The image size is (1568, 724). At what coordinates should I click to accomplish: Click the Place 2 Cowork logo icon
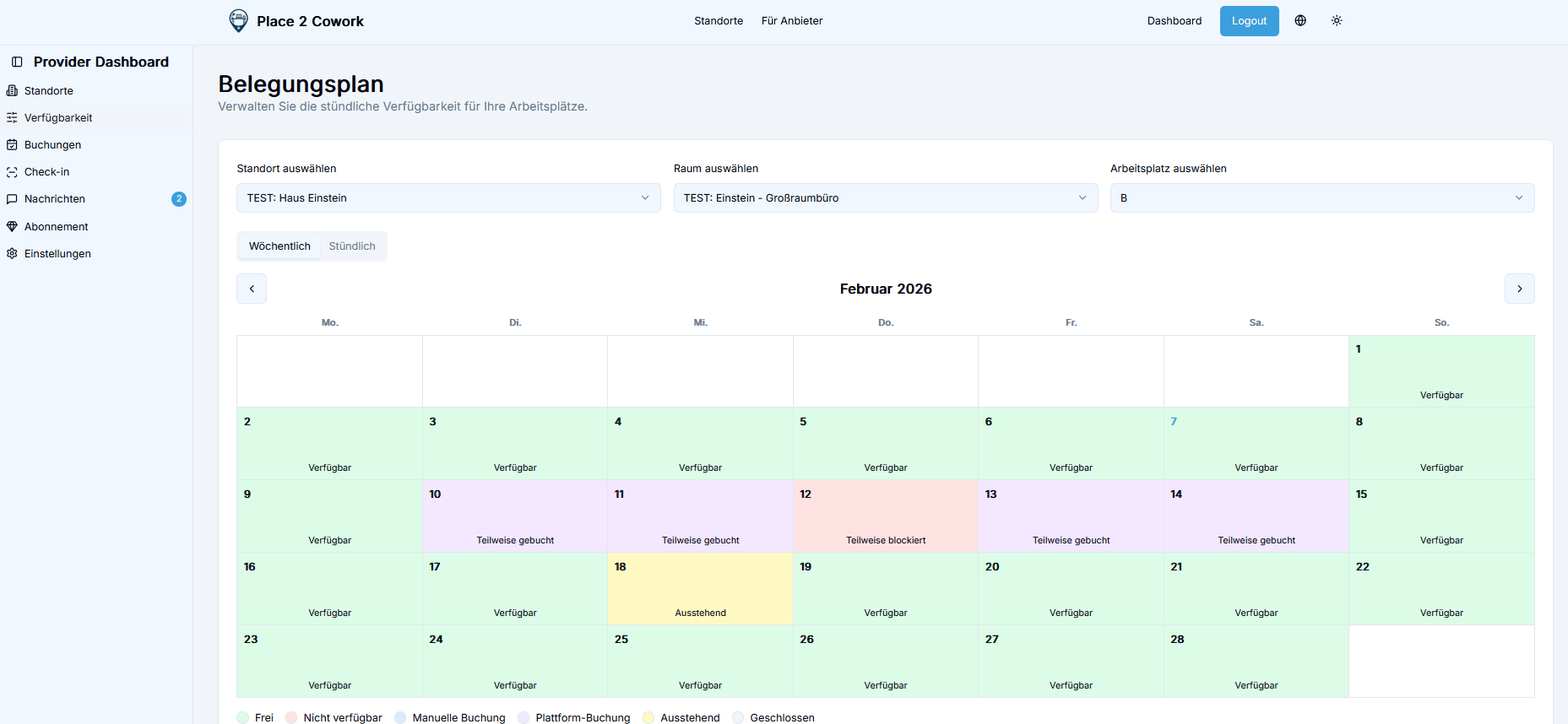point(239,21)
